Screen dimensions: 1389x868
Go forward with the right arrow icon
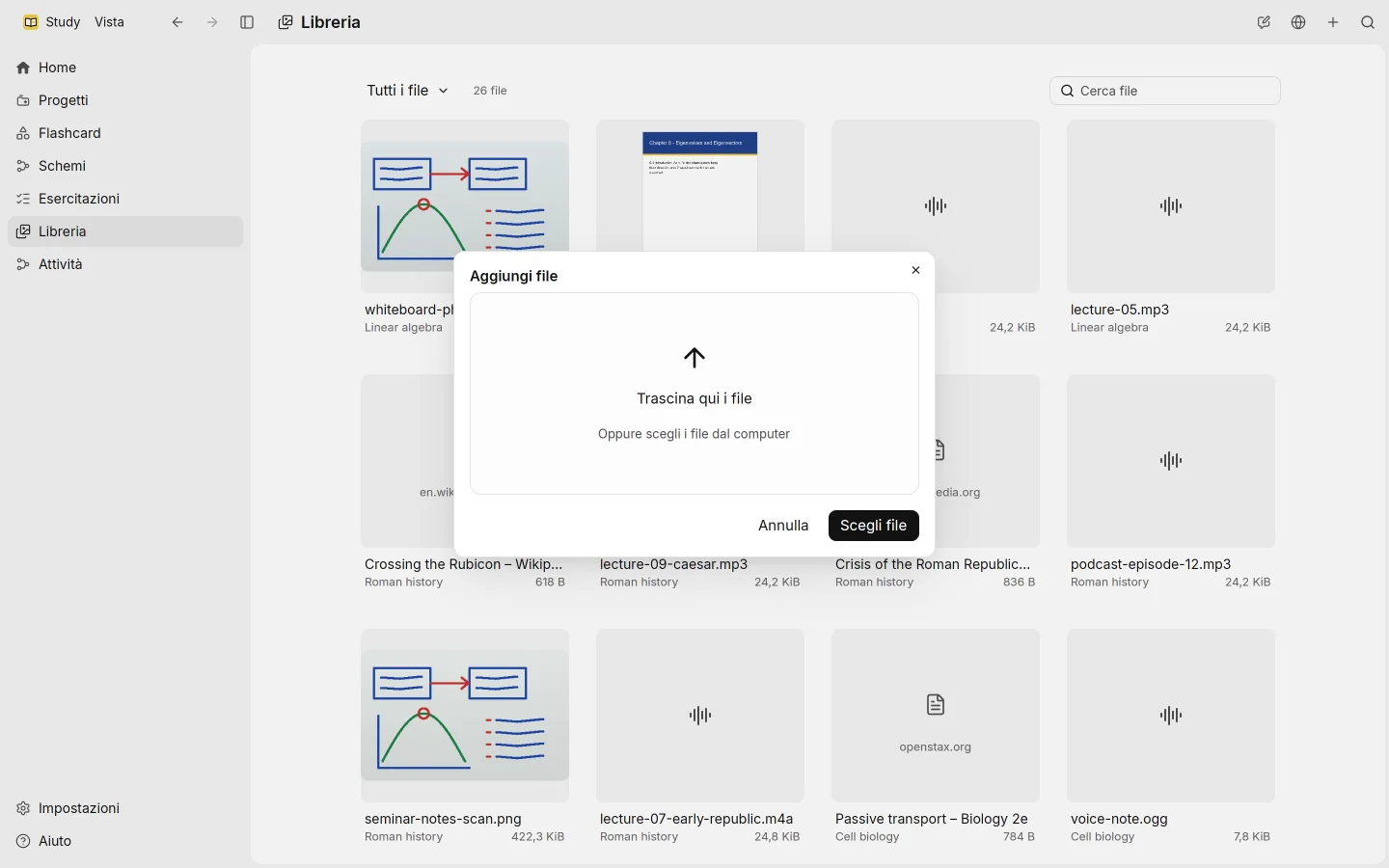coord(212,22)
